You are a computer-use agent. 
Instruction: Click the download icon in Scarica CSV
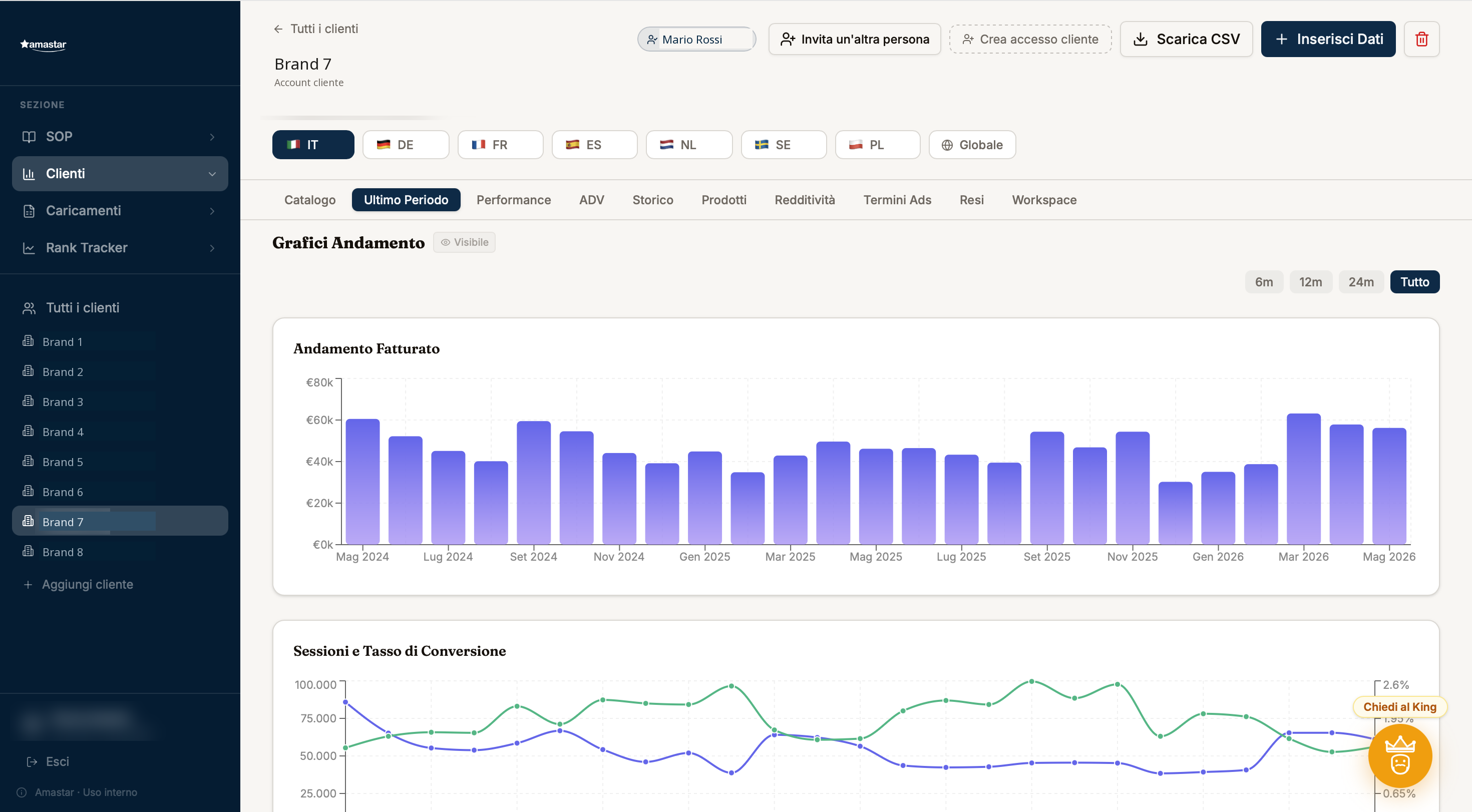tap(1140, 39)
